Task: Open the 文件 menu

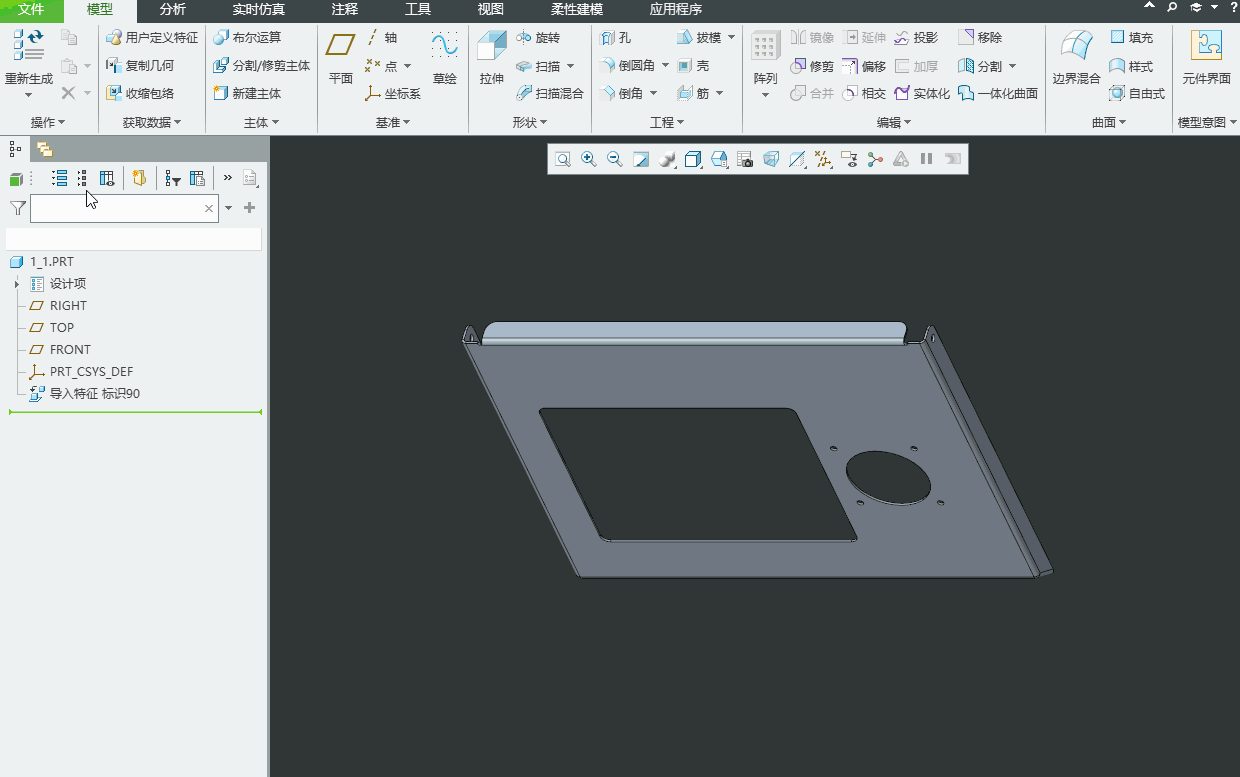Action: (31, 10)
